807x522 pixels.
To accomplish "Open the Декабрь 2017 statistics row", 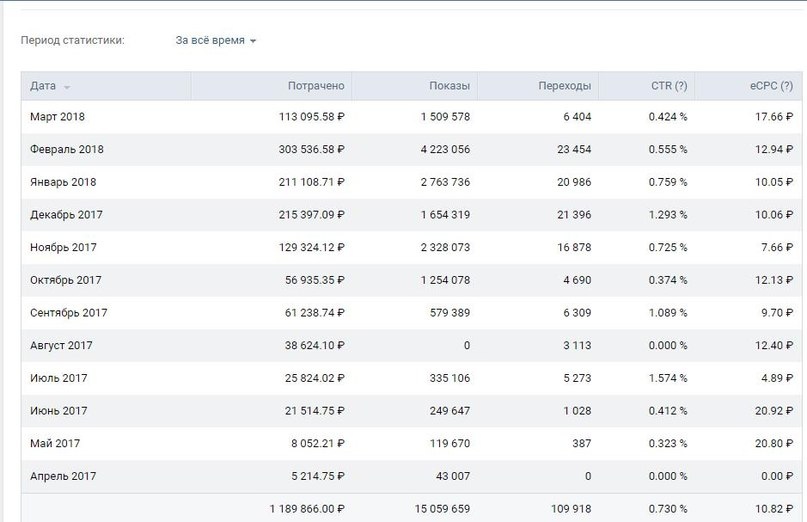I will [x=411, y=215].
